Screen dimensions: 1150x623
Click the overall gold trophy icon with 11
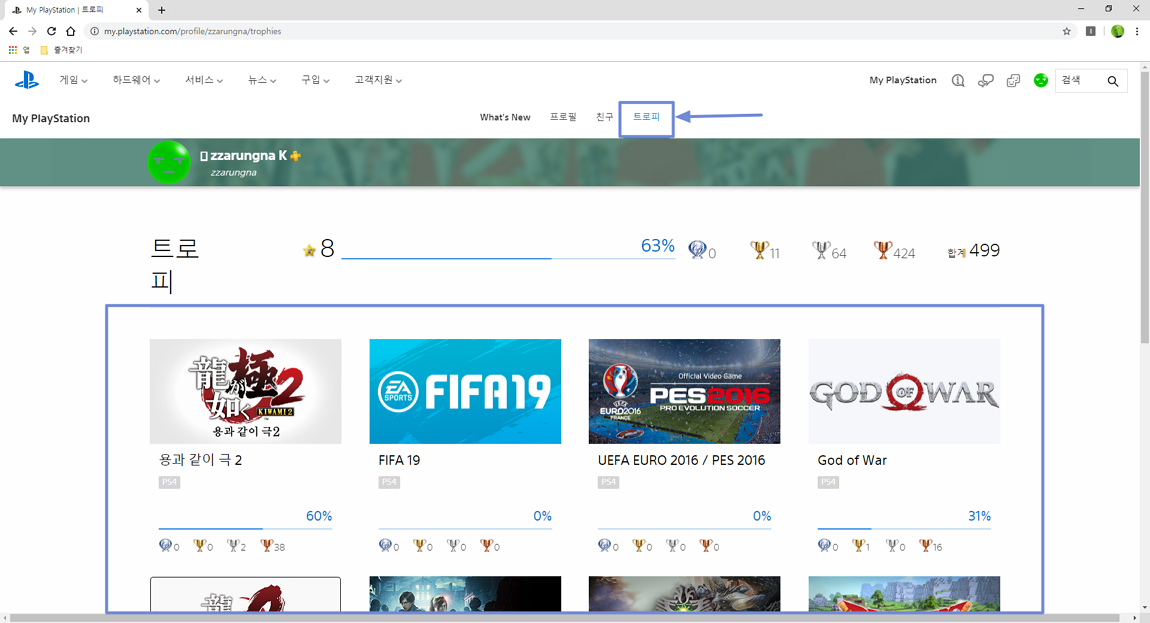(x=759, y=250)
